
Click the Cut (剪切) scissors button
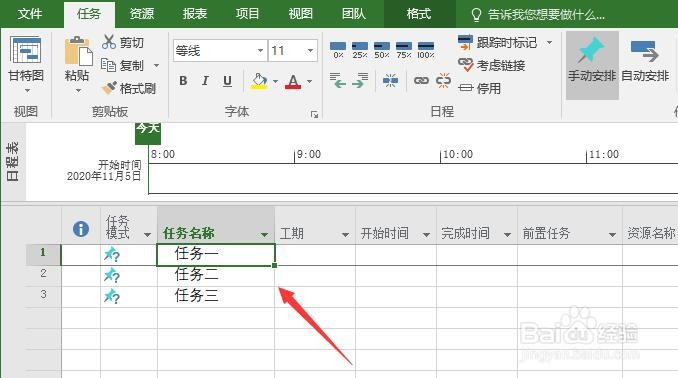[123, 42]
